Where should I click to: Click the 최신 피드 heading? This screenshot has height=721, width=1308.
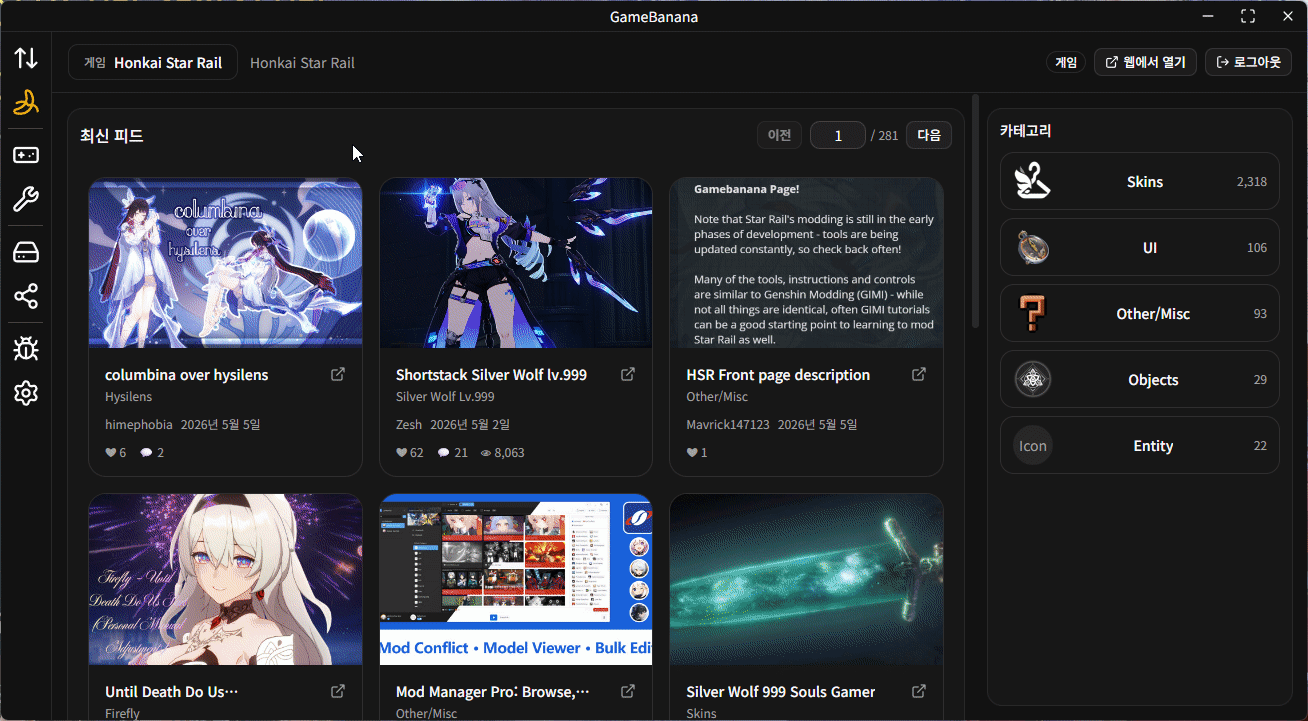[112, 136]
